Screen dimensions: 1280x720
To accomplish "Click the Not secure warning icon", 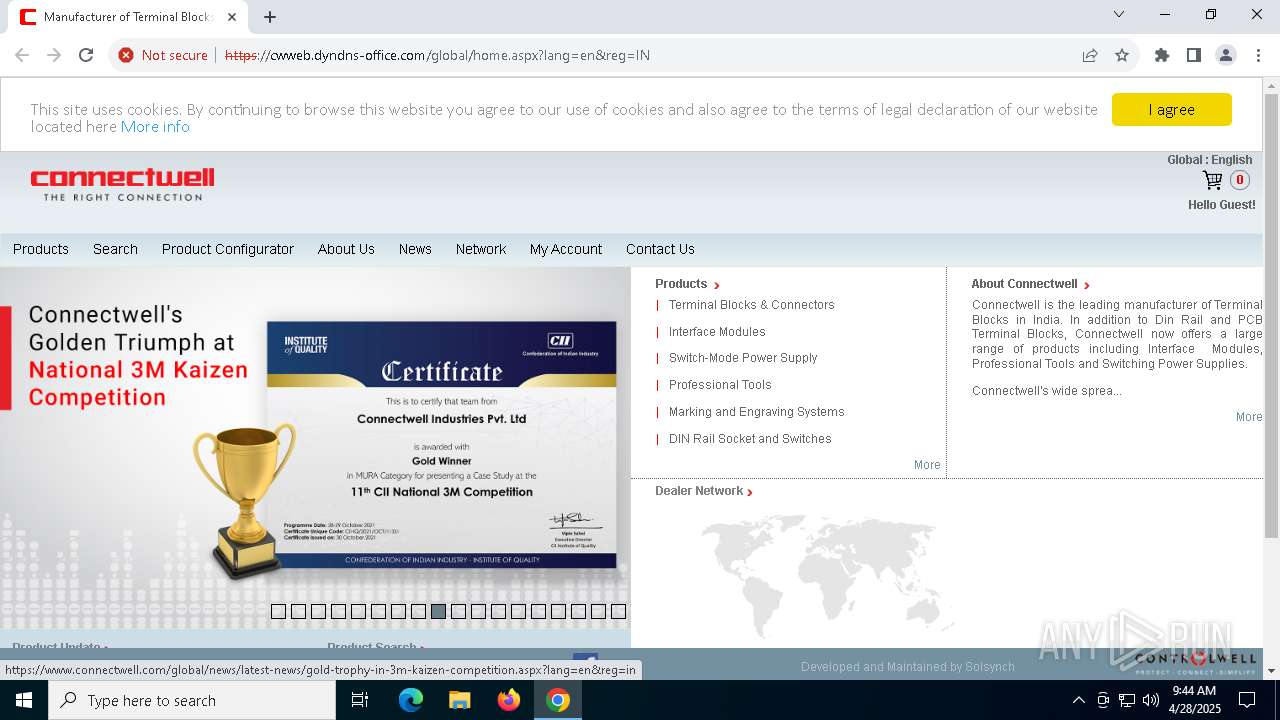I will pyautogui.click(x=126, y=55).
